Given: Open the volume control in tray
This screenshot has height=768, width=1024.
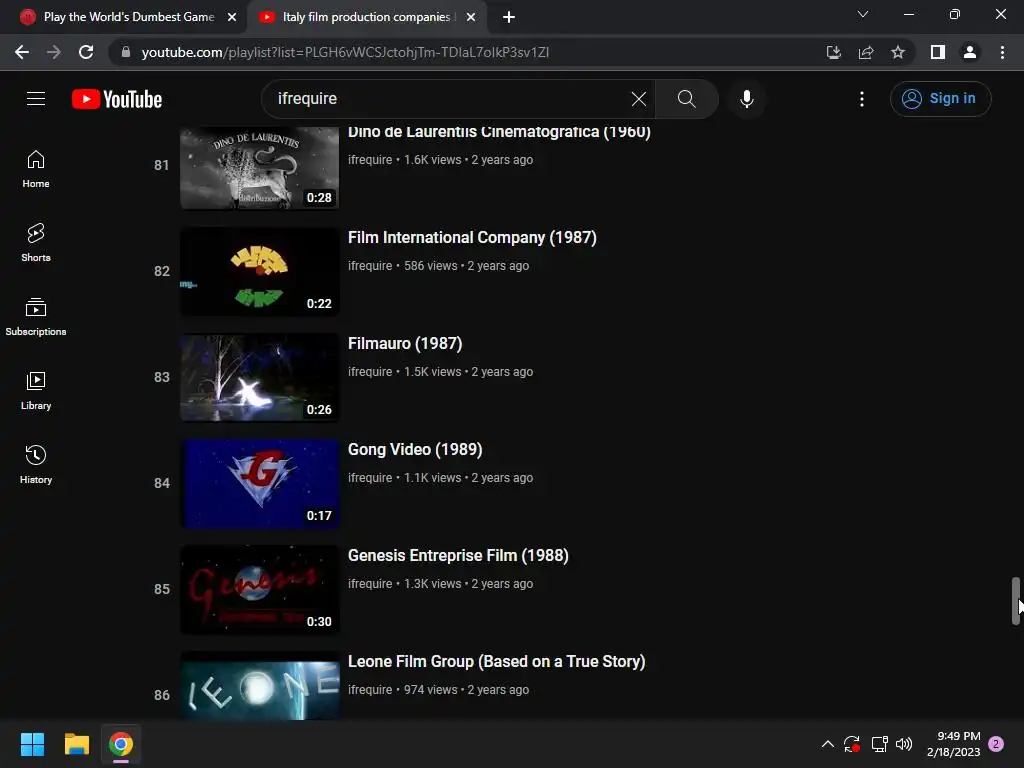Looking at the screenshot, I should (x=904, y=744).
